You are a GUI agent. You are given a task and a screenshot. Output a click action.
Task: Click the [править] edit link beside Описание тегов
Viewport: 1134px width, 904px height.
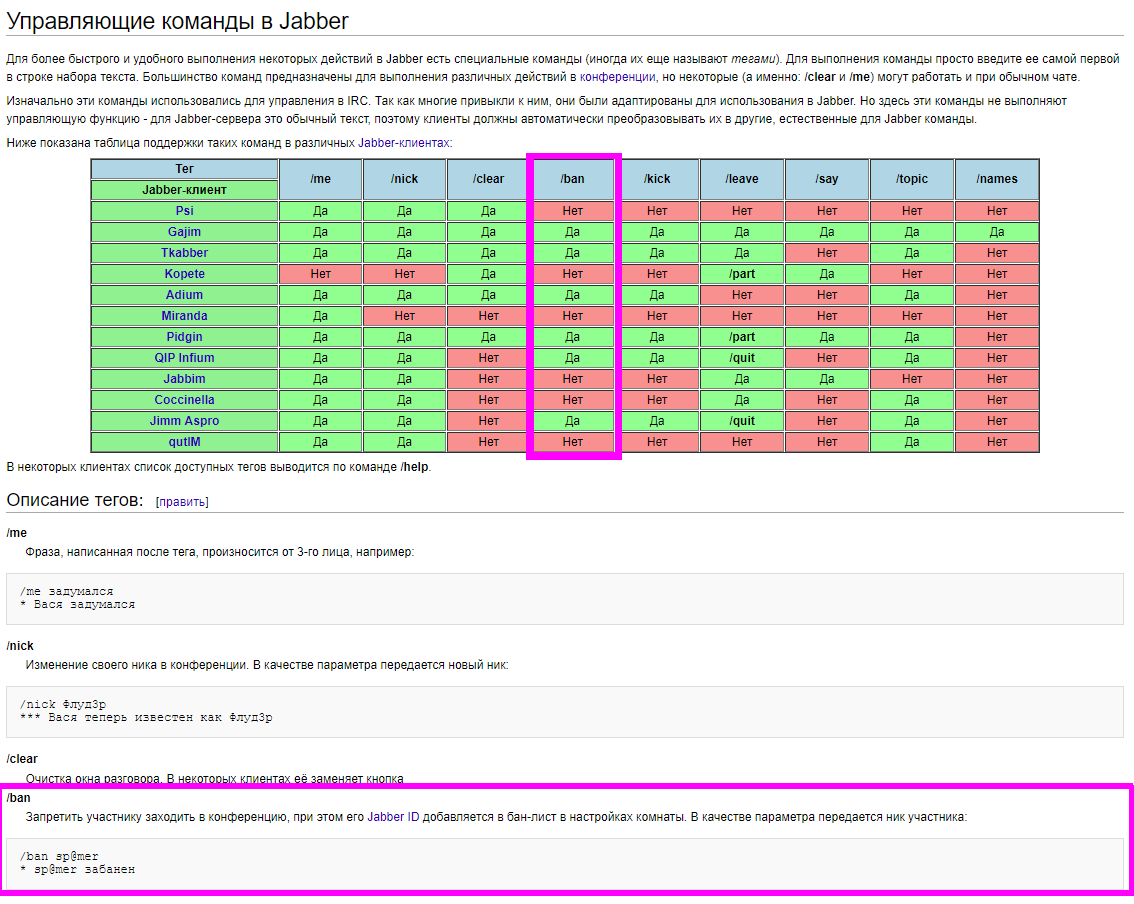182,502
